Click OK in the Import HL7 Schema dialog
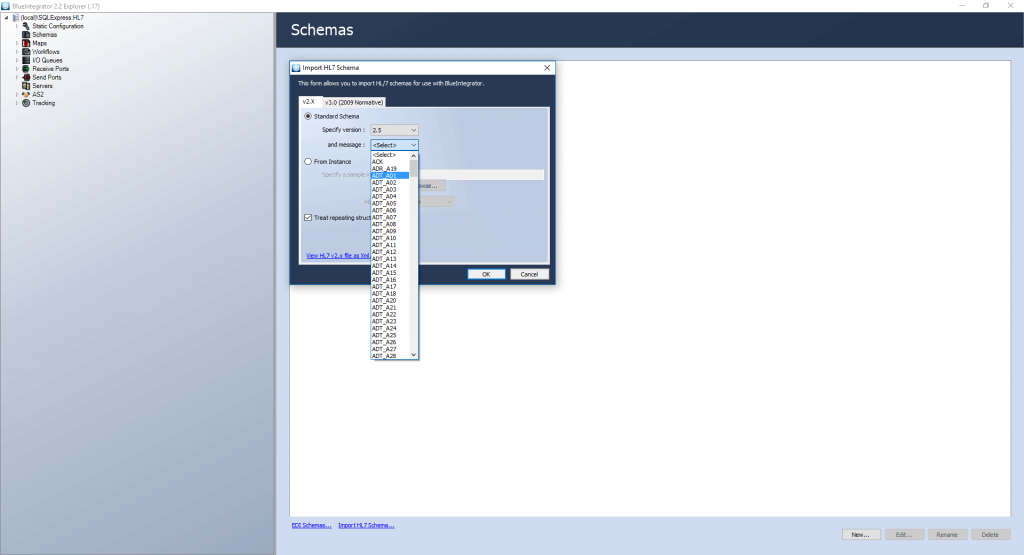The width and height of the screenshot is (1024, 555). coord(486,274)
